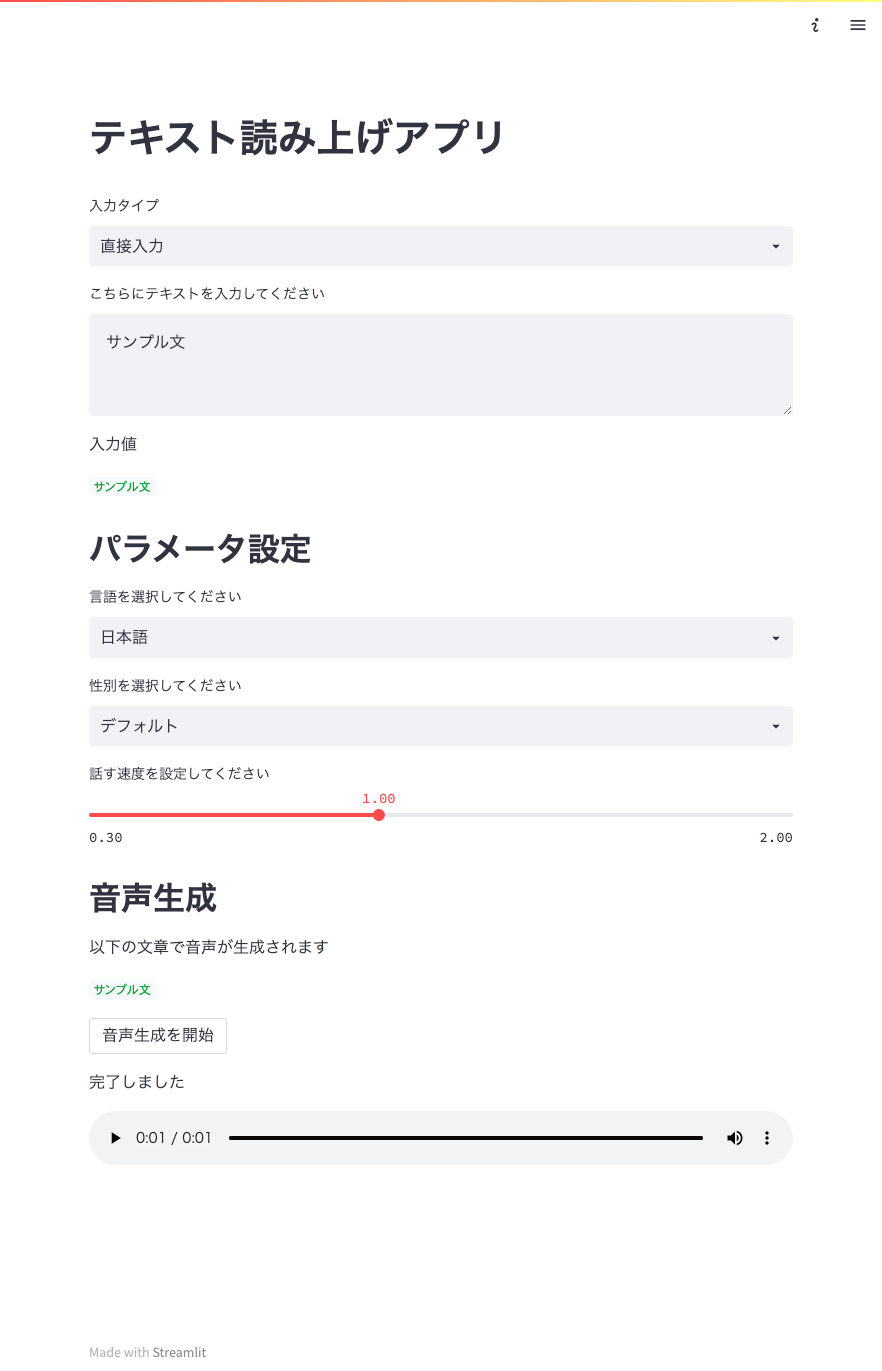Screen dimensions: 882x1371
Task: Click the info "i" icon in header
Action: point(815,25)
